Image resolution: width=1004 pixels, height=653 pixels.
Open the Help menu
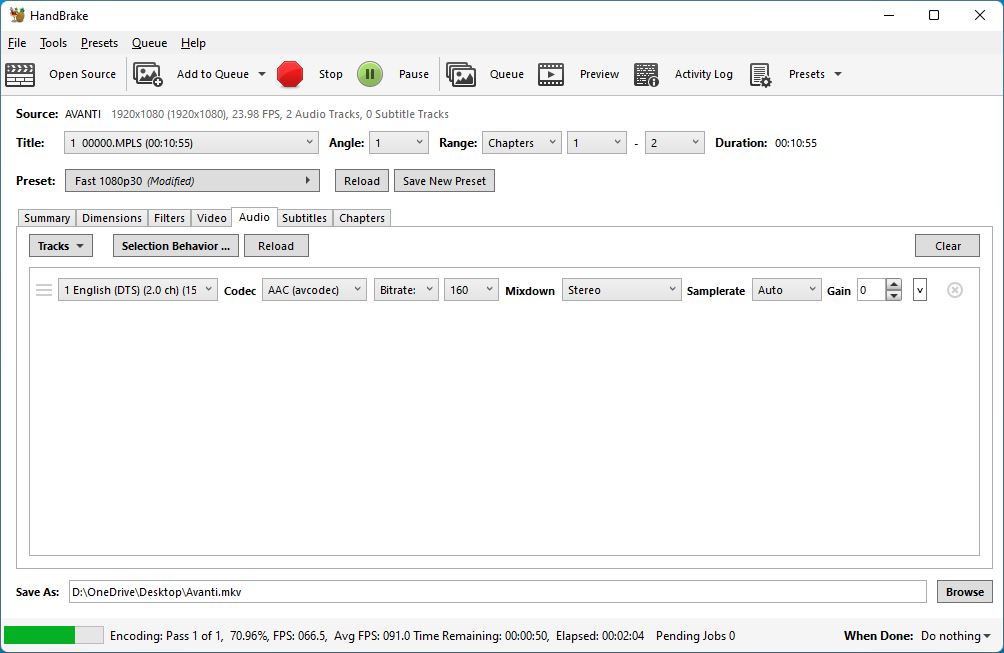193,43
